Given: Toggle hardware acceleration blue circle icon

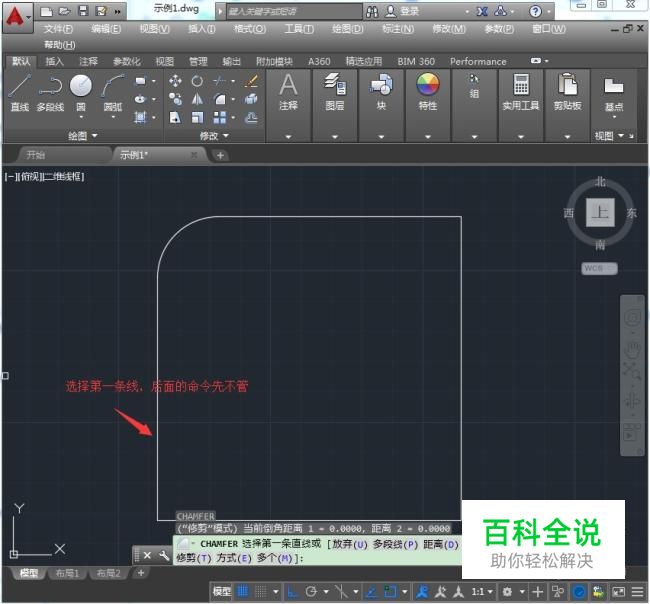Looking at the screenshot, I should 579,592.
